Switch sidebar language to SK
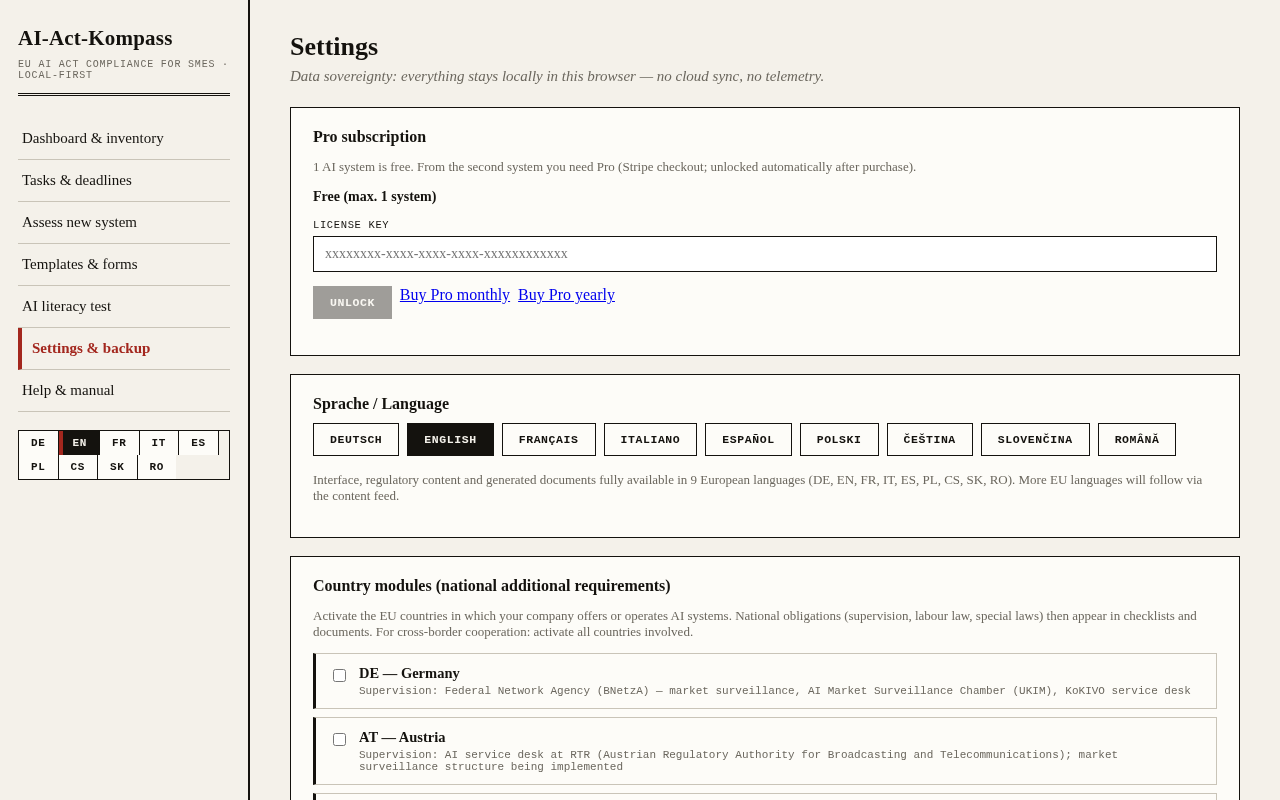The width and height of the screenshot is (1280, 800). [117, 467]
